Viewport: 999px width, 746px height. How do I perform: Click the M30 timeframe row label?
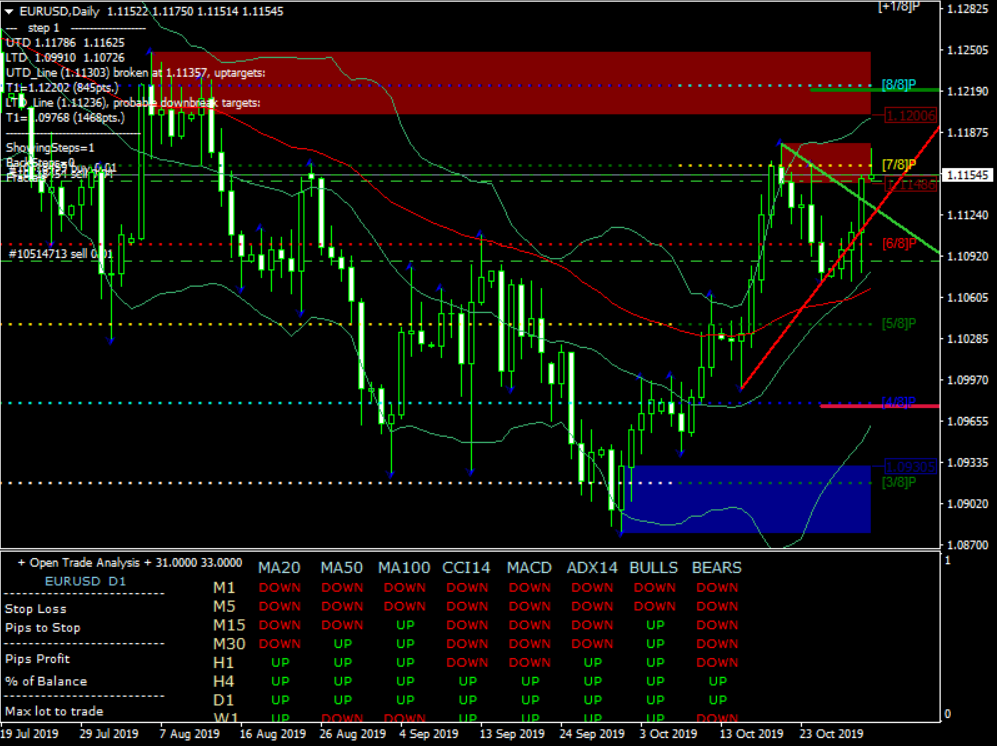(229, 644)
